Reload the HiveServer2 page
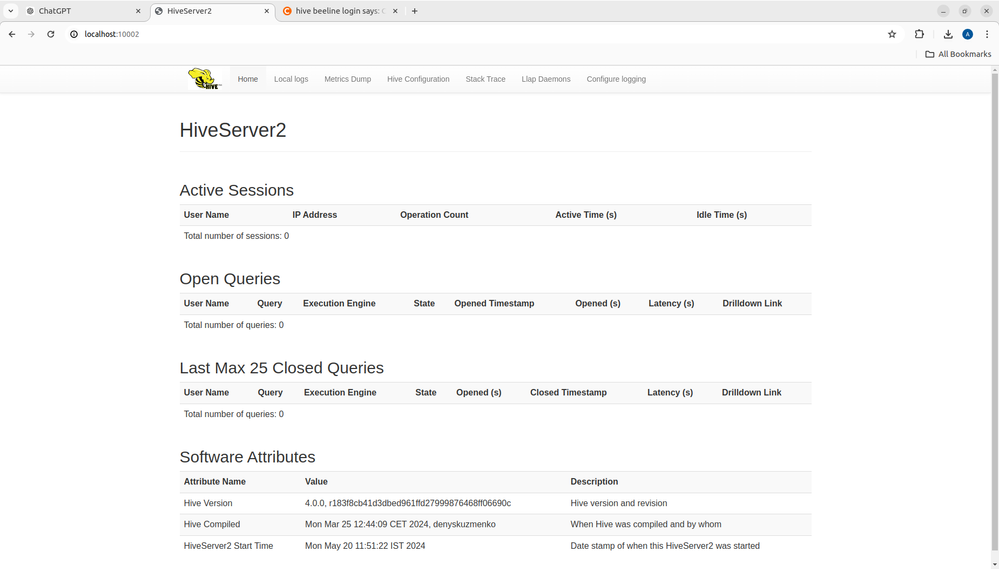The height and width of the screenshot is (569, 999). [x=51, y=34]
